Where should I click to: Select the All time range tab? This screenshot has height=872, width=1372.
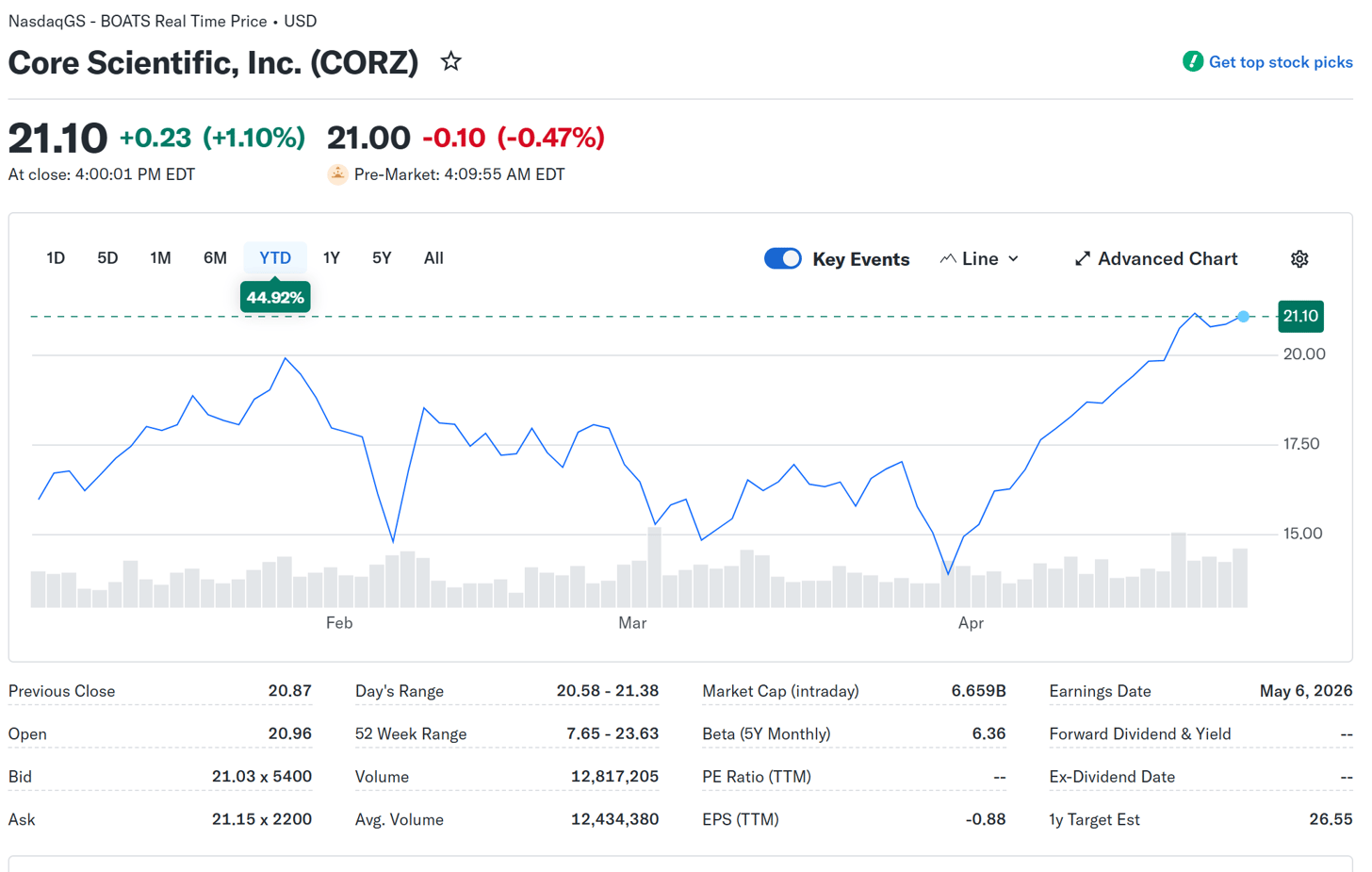433,258
